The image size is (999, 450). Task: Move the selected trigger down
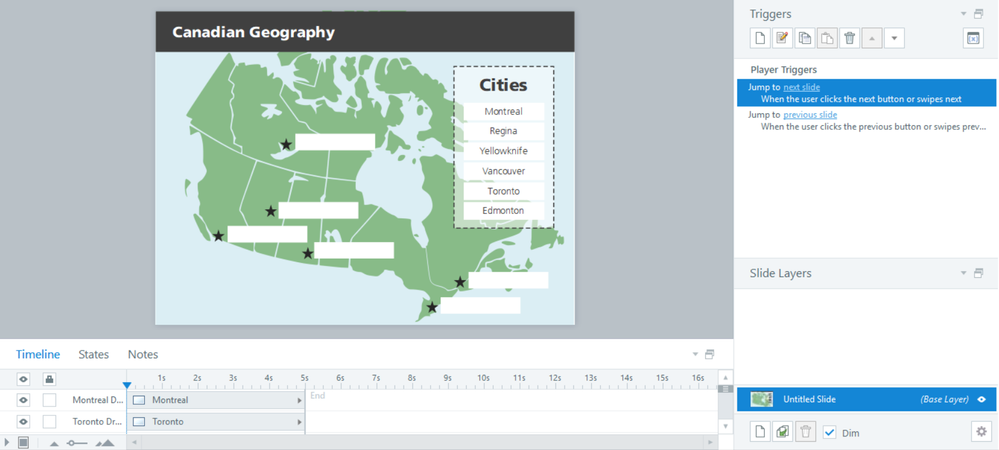[x=895, y=38]
